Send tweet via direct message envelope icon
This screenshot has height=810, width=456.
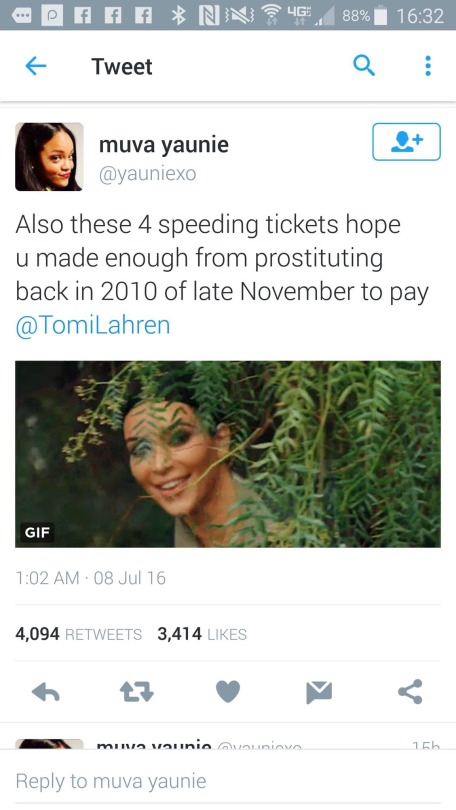[319, 692]
